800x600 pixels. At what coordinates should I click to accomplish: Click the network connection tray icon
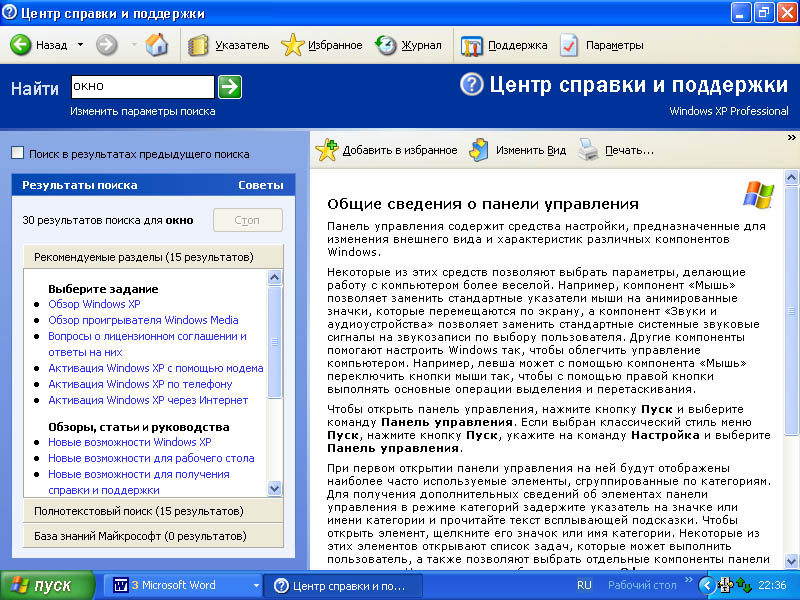[725, 585]
